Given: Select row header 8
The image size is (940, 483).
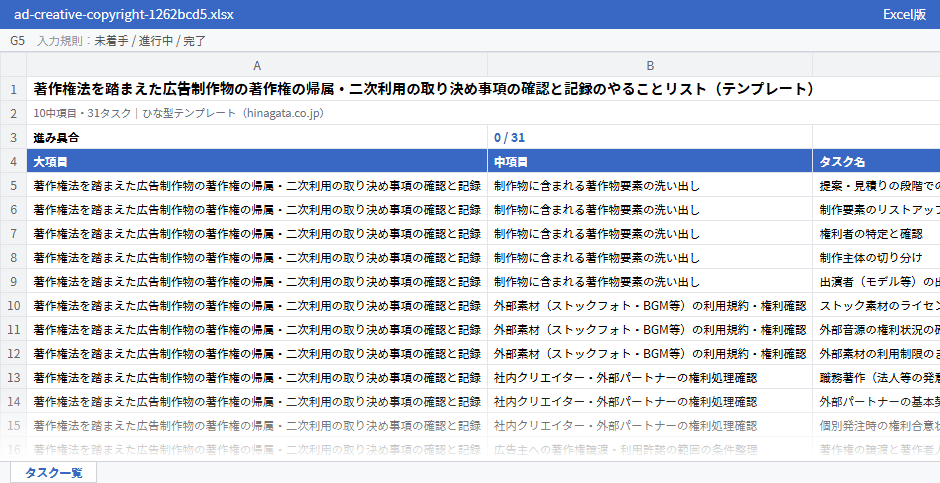Looking at the screenshot, I should (13, 257).
